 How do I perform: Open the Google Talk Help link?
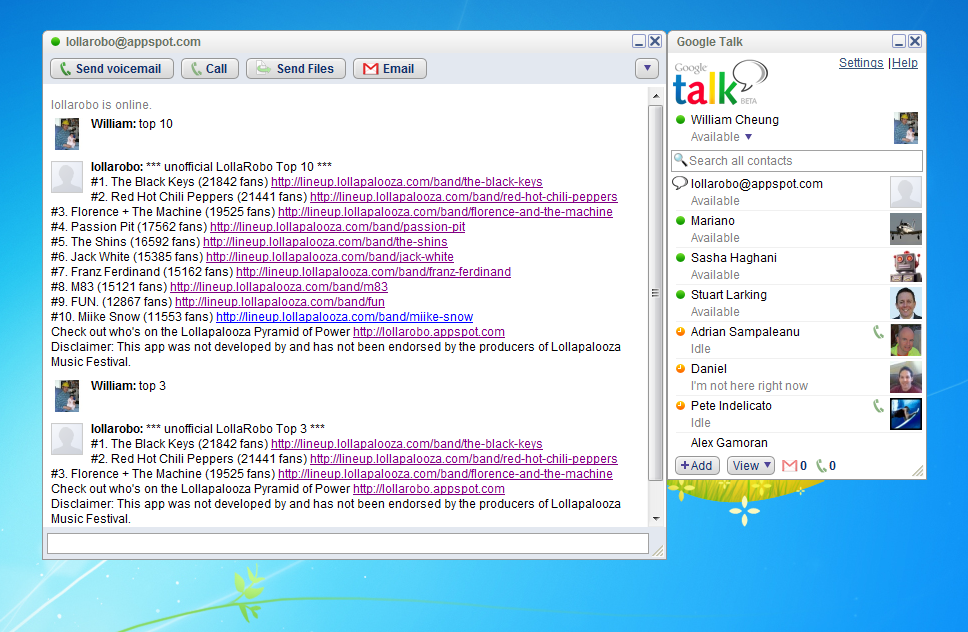click(904, 63)
